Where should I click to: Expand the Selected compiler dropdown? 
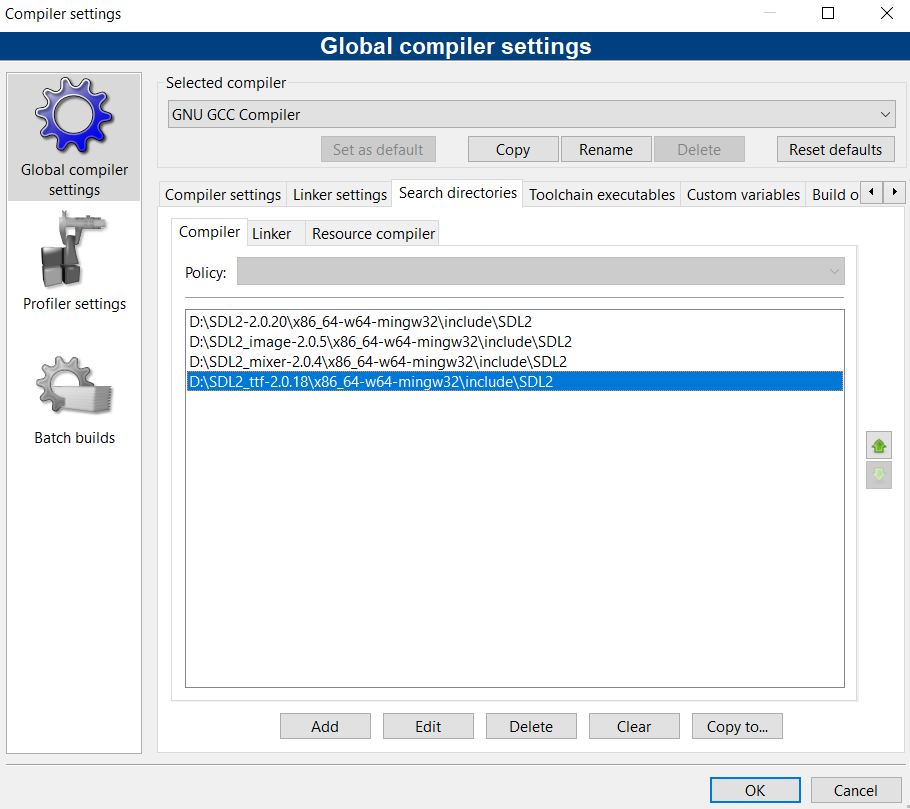[532, 114]
